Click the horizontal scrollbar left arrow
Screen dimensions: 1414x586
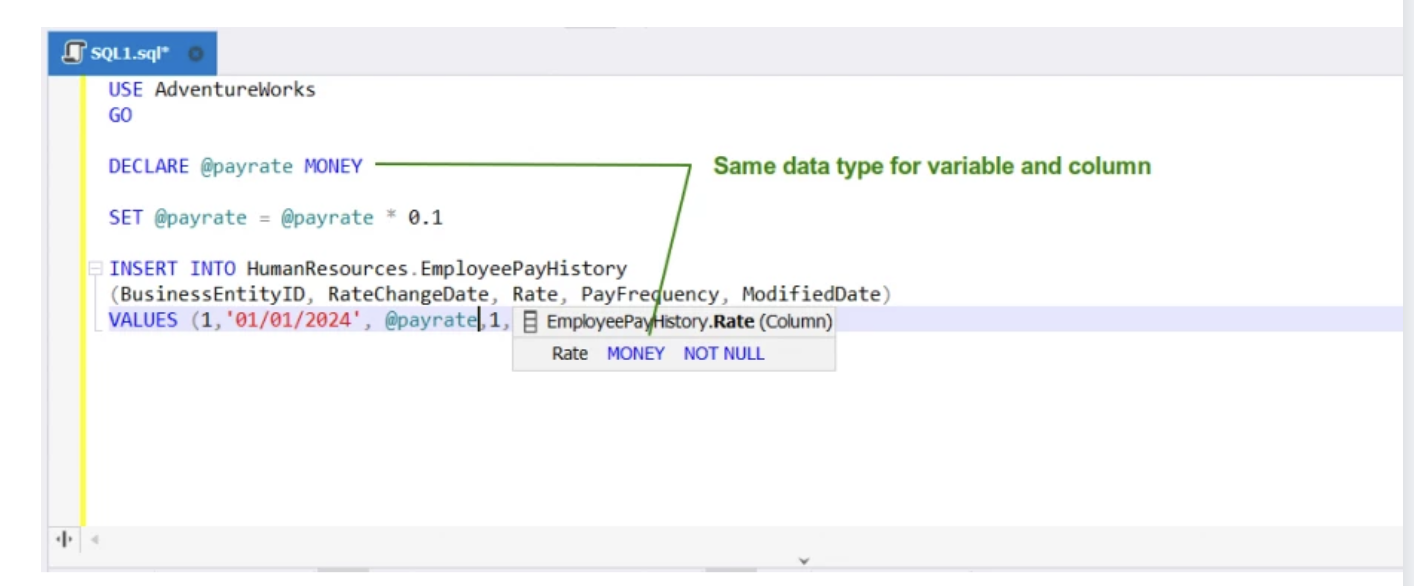point(95,540)
